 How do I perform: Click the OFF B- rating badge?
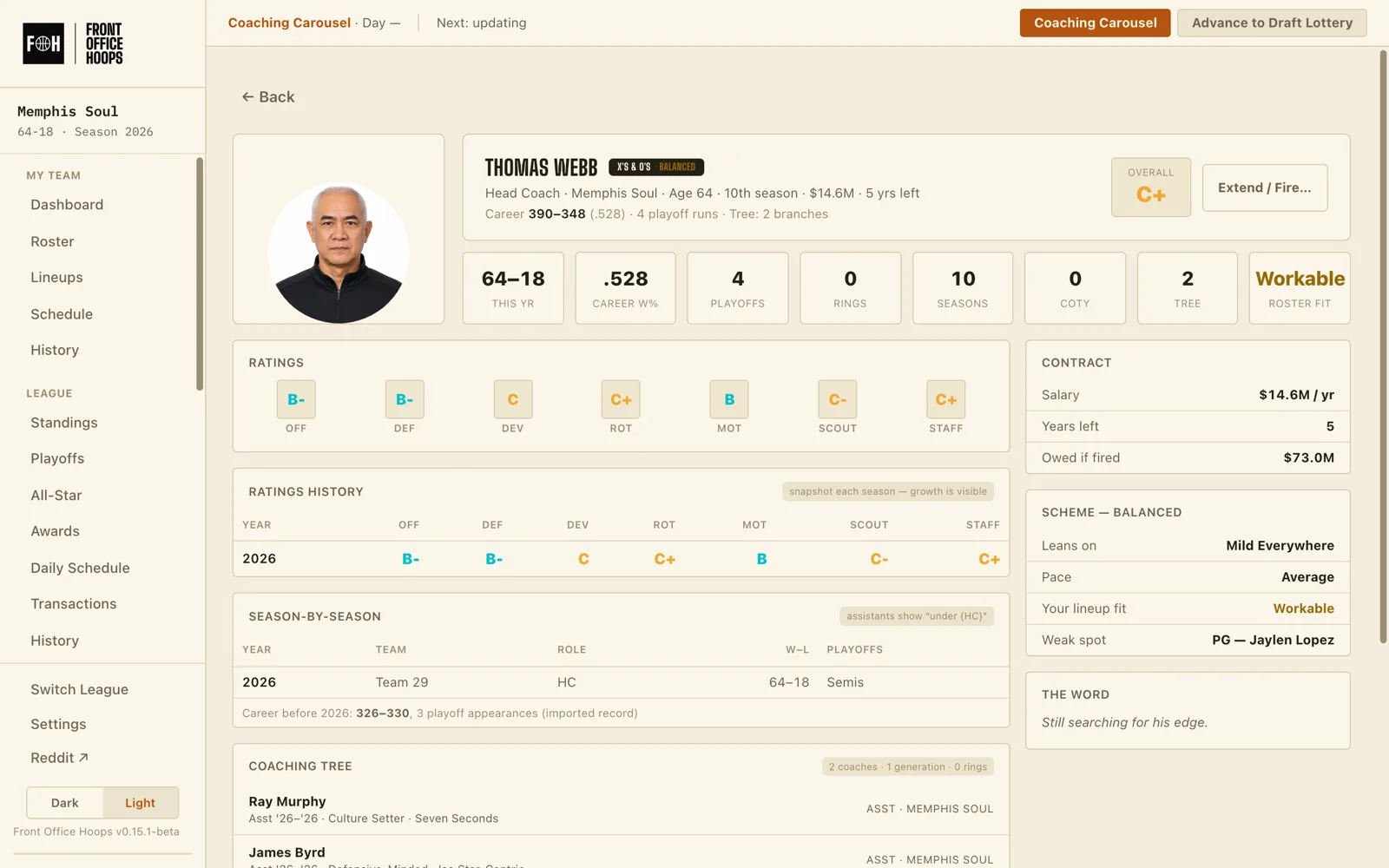(296, 399)
